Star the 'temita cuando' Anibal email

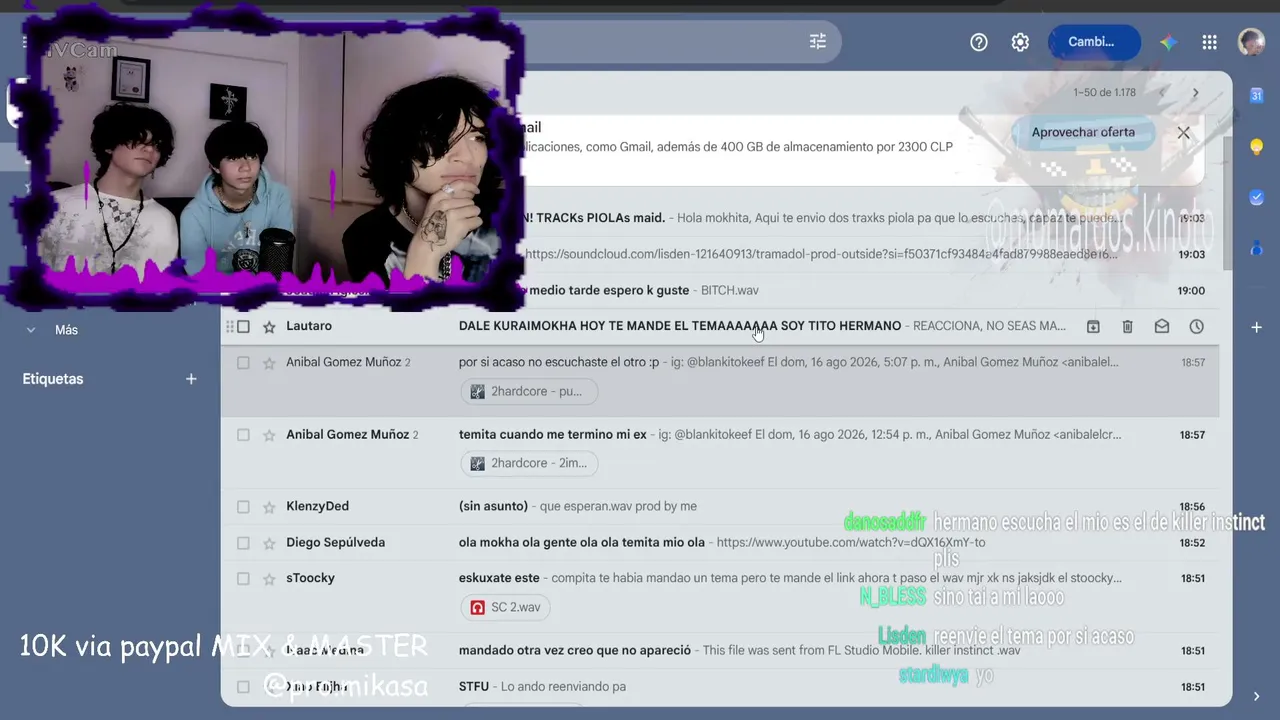[x=269, y=435]
